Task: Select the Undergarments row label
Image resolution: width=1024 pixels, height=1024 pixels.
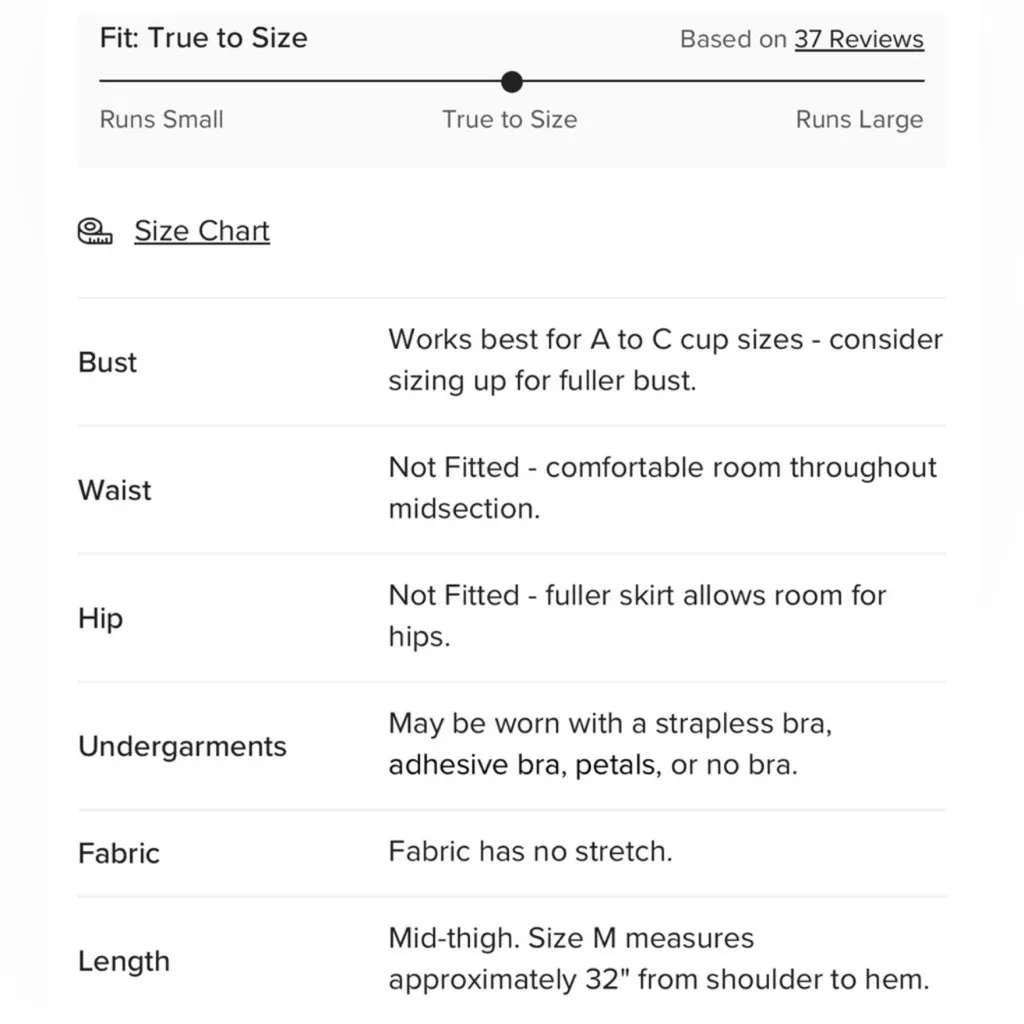Action: (x=182, y=746)
